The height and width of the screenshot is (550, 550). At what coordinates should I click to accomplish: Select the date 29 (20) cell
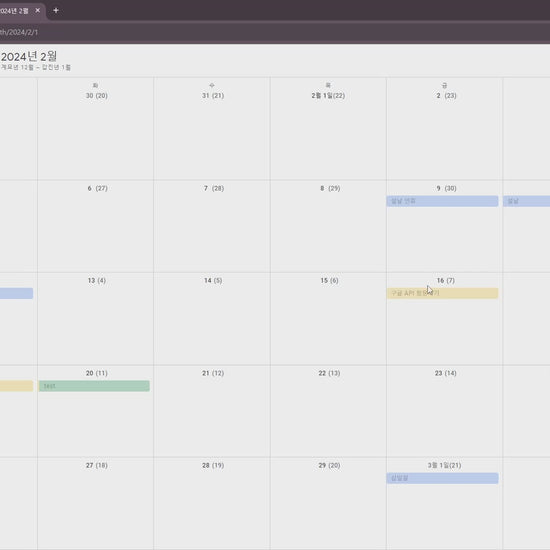tap(328, 503)
